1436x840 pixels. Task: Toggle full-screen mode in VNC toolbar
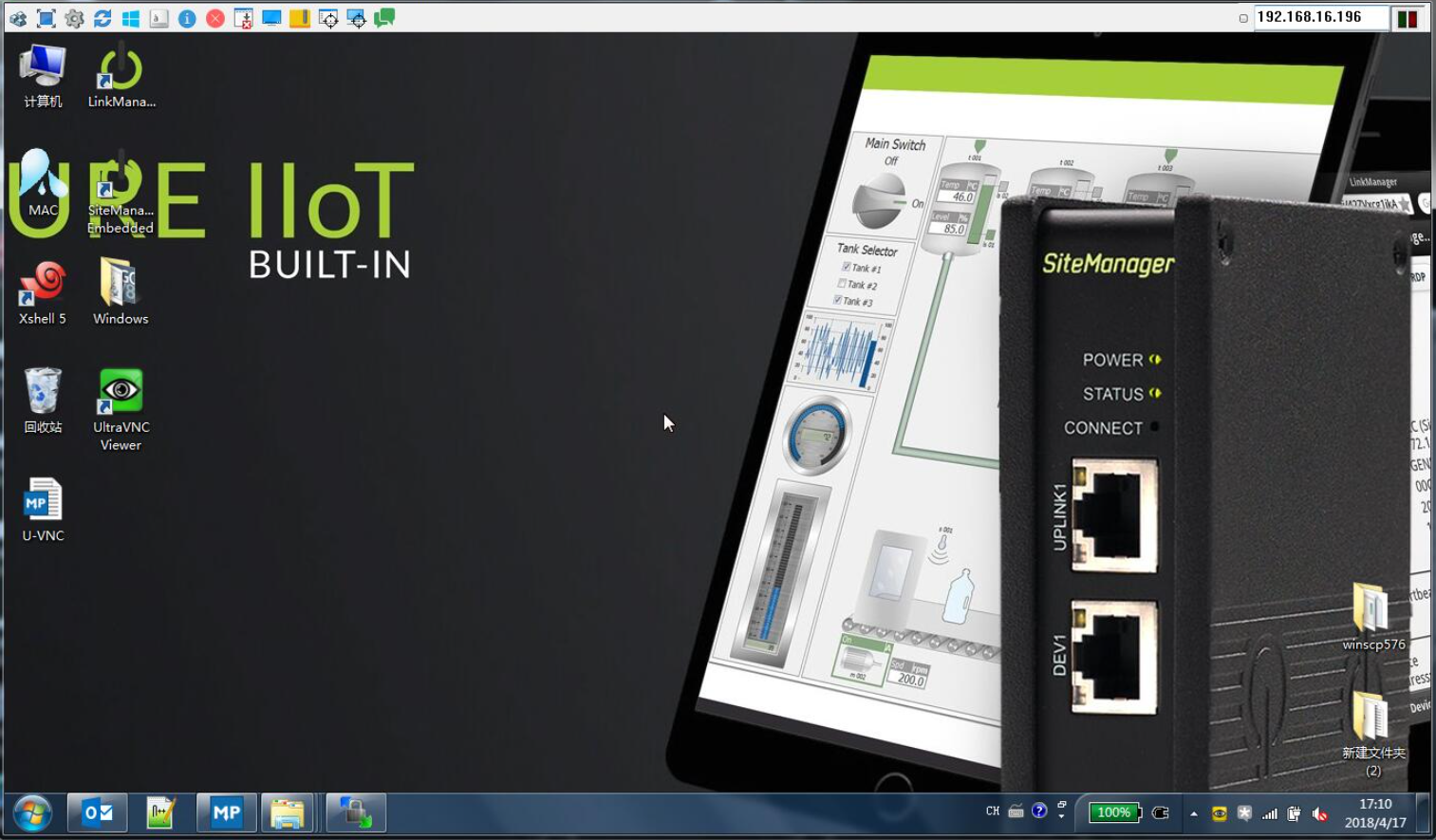[x=46, y=18]
